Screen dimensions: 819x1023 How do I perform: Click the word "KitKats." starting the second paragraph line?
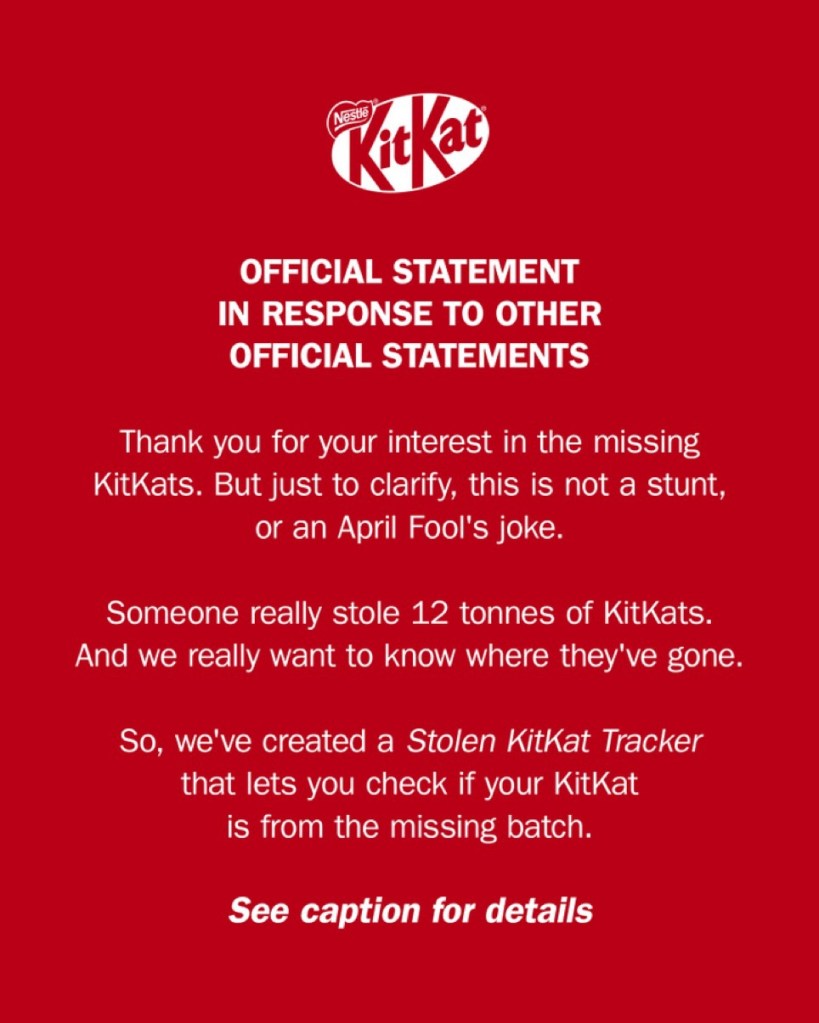click(x=137, y=484)
